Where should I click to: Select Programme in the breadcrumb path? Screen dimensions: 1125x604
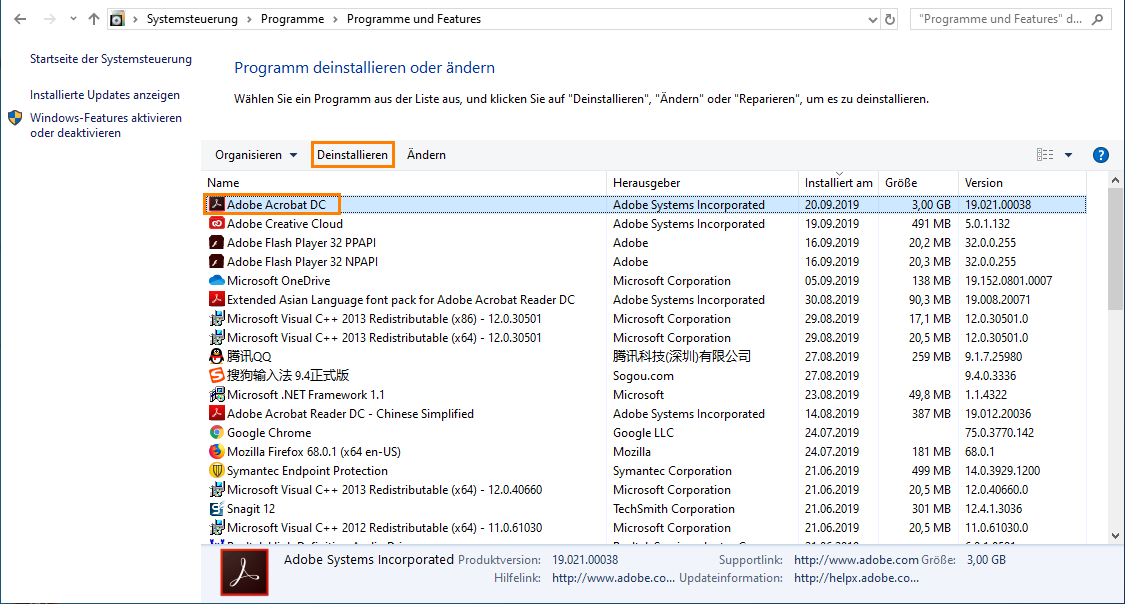pyautogui.click(x=292, y=19)
